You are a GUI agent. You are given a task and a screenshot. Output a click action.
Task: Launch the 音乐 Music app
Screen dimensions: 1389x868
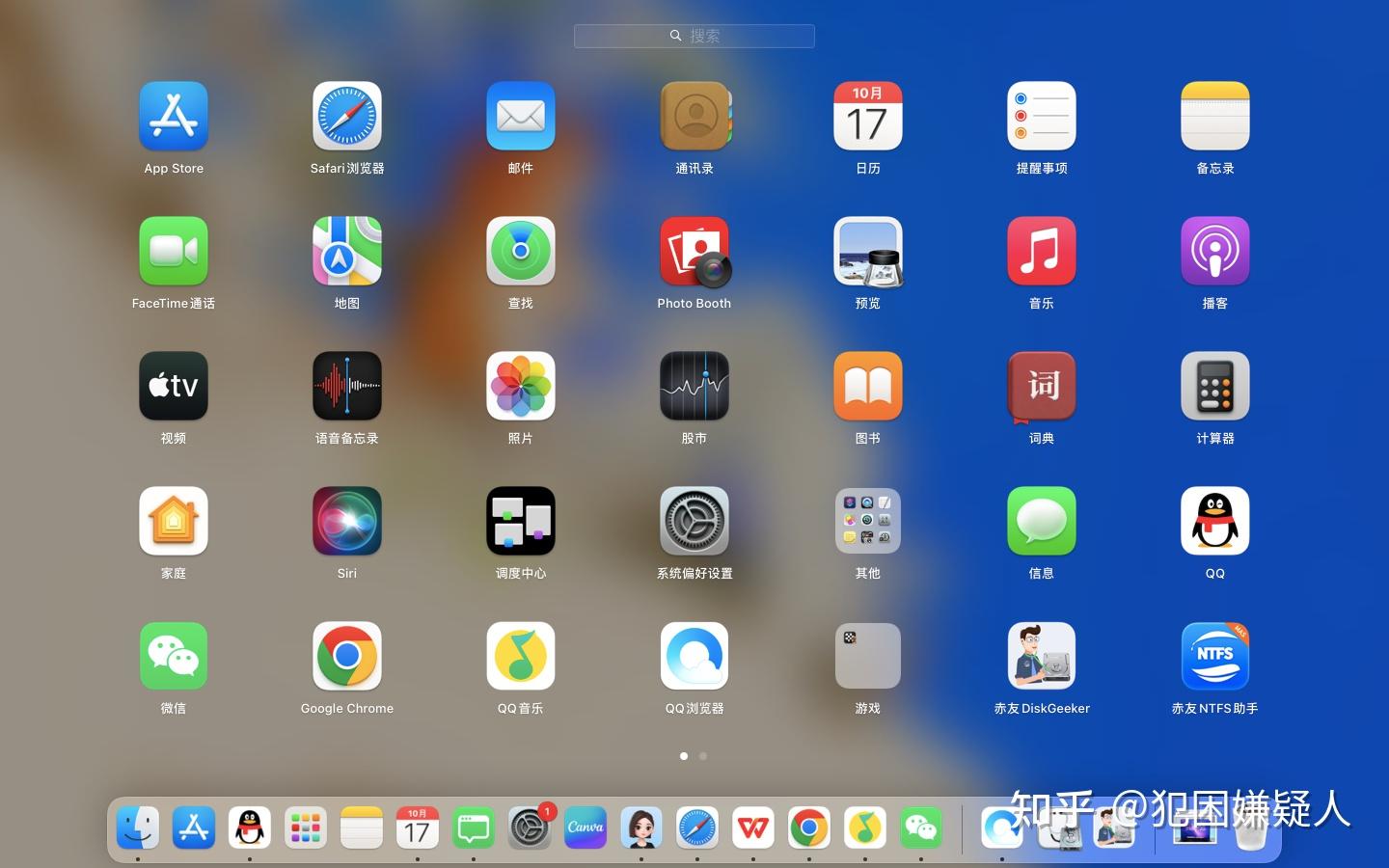pos(1042,251)
